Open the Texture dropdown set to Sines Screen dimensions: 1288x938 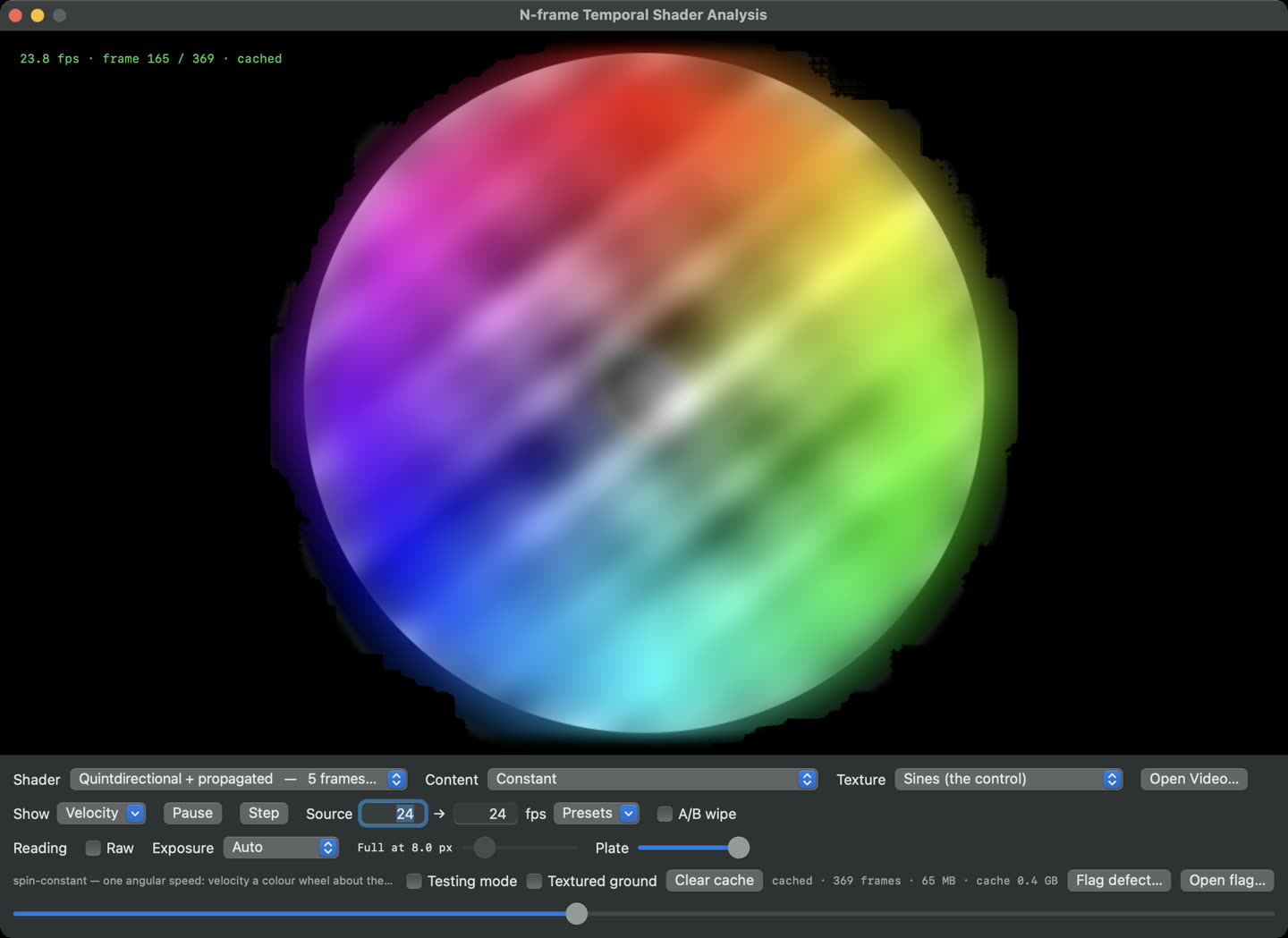tap(1008, 779)
